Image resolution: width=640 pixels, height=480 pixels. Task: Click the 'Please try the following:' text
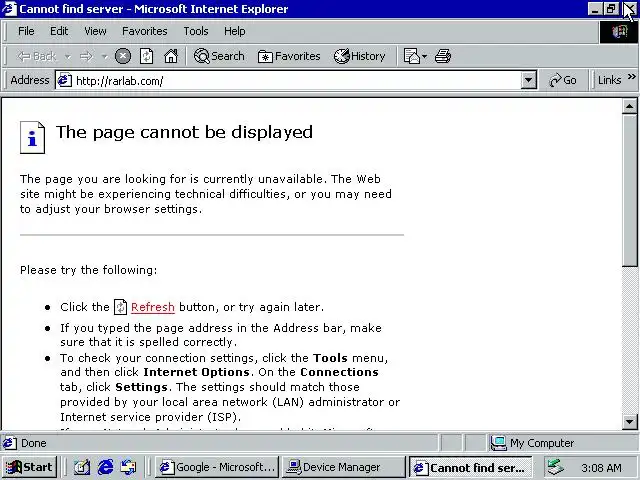[x=89, y=270]
